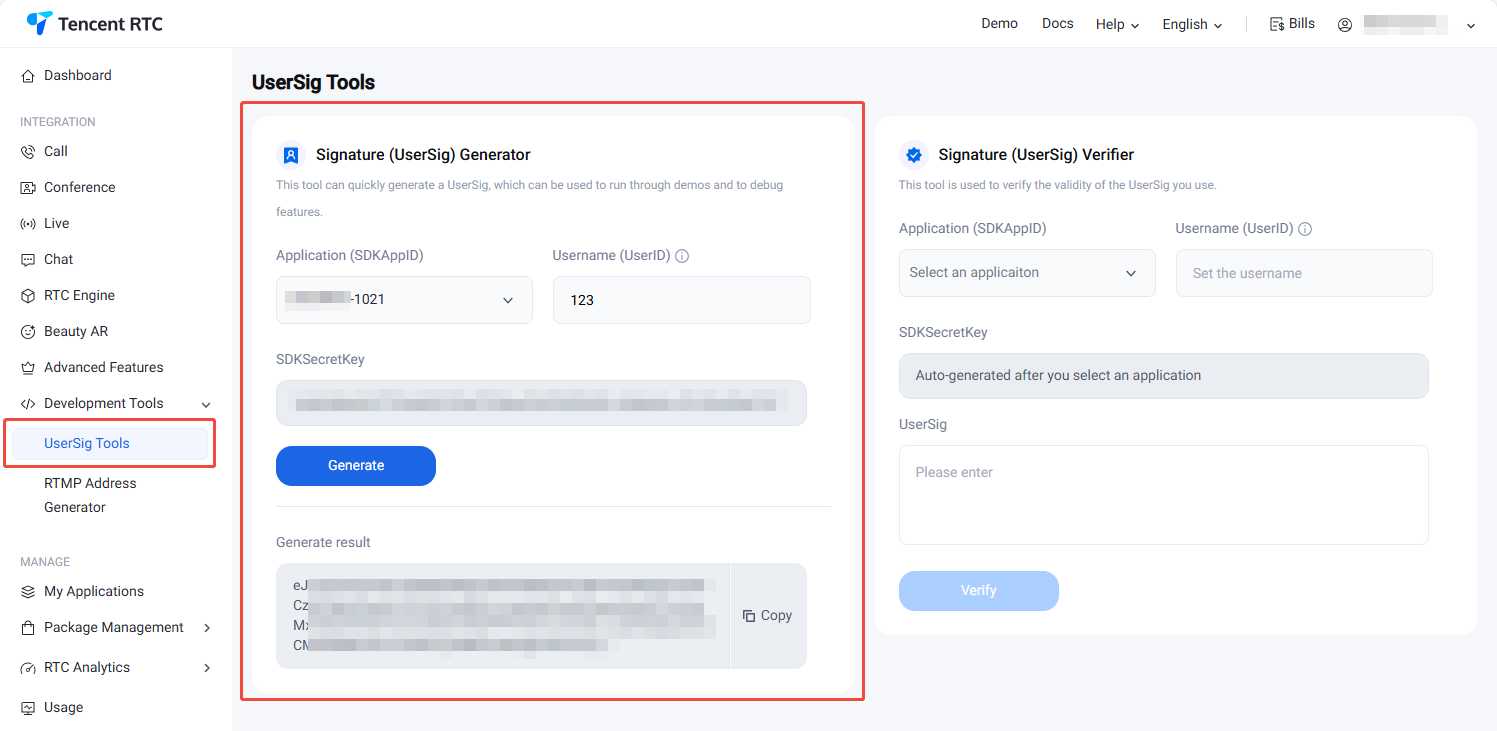Screen dimensions: 1497x731
Task: Open Usage page in sidebar
Action: point(63,708)
